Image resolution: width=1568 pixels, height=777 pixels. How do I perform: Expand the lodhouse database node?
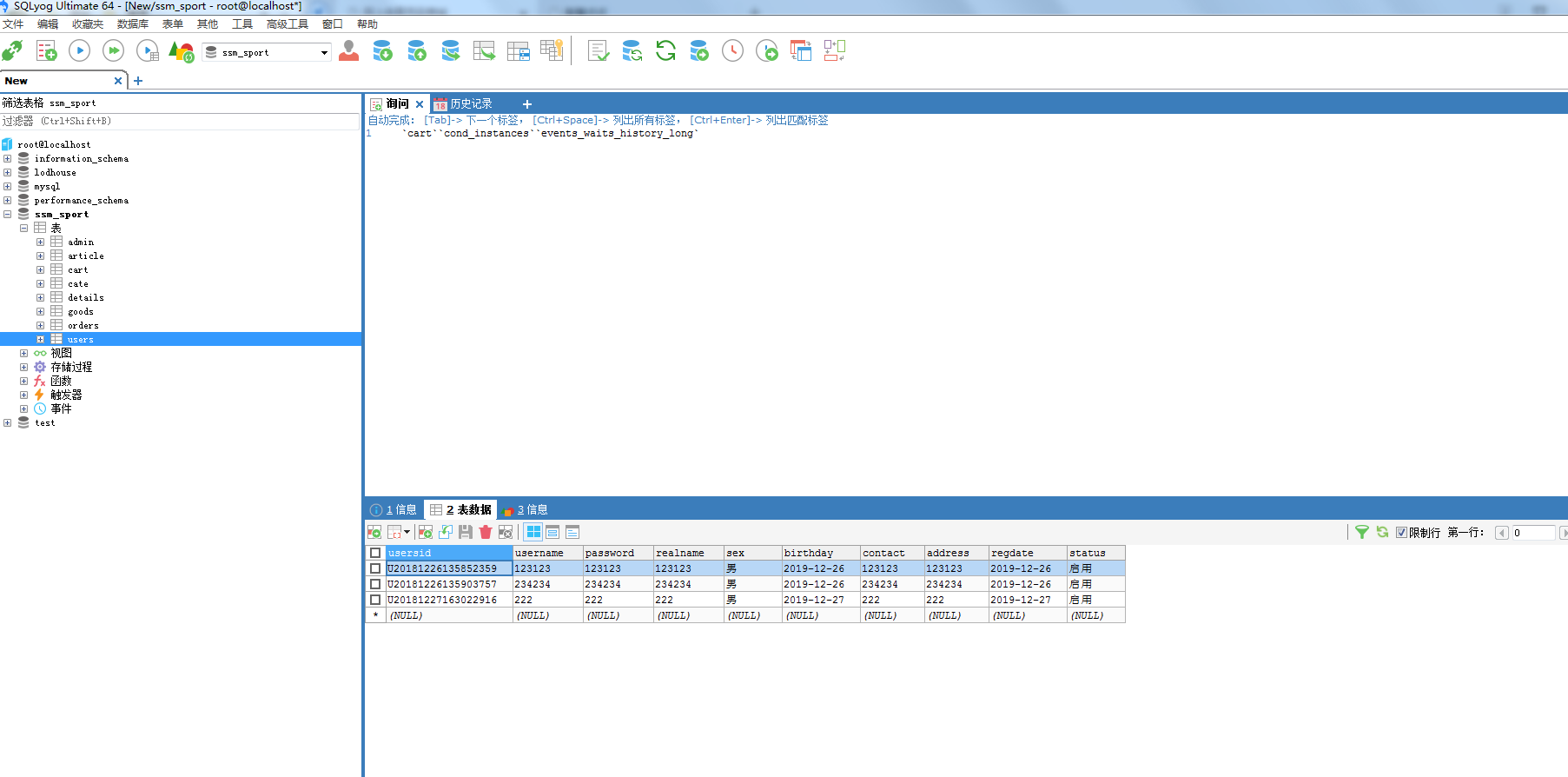7,172
